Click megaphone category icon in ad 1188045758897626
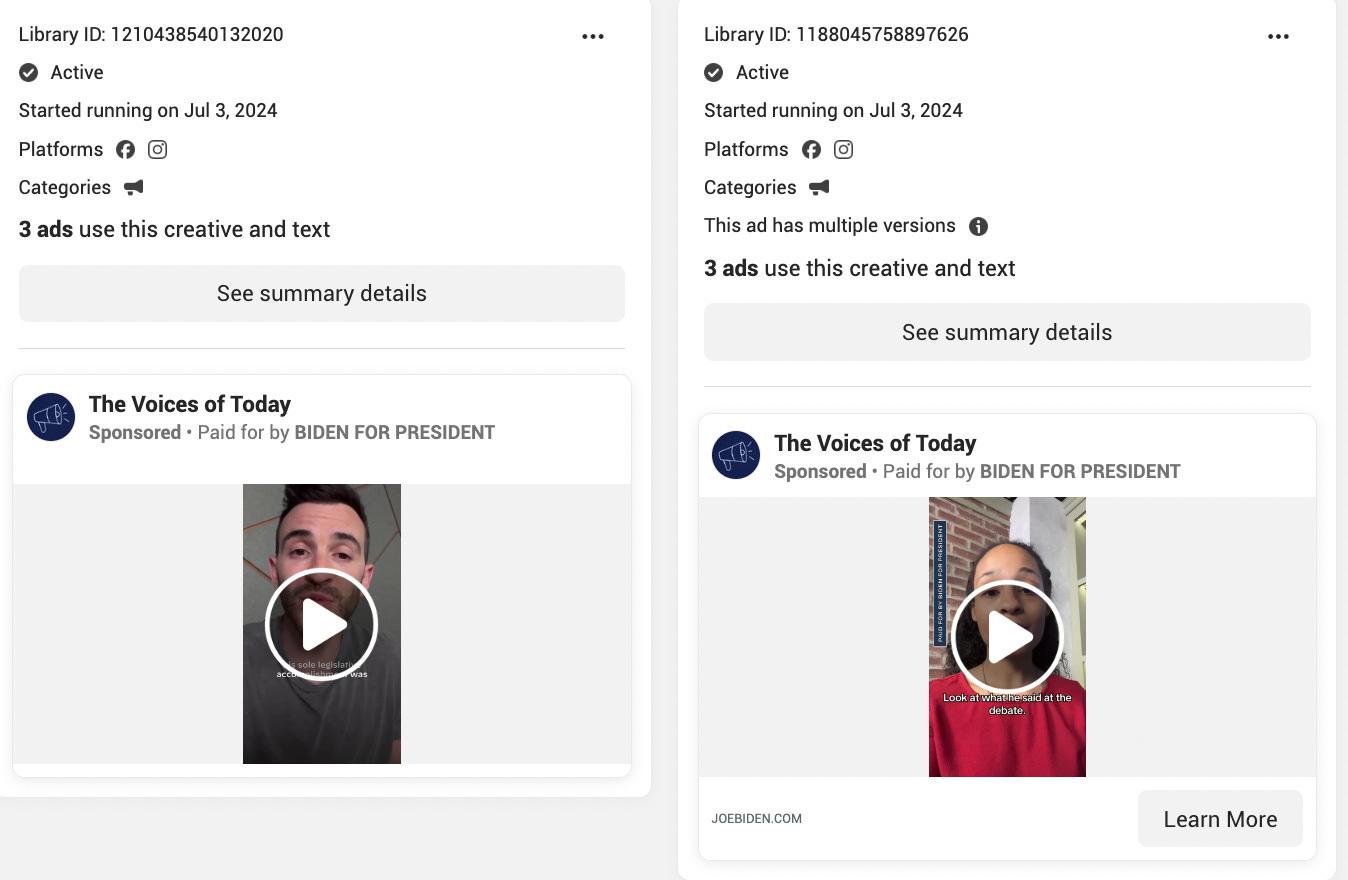Viewport: 1348px width, 880px height. pyautogui.click(x=819, y=187)
